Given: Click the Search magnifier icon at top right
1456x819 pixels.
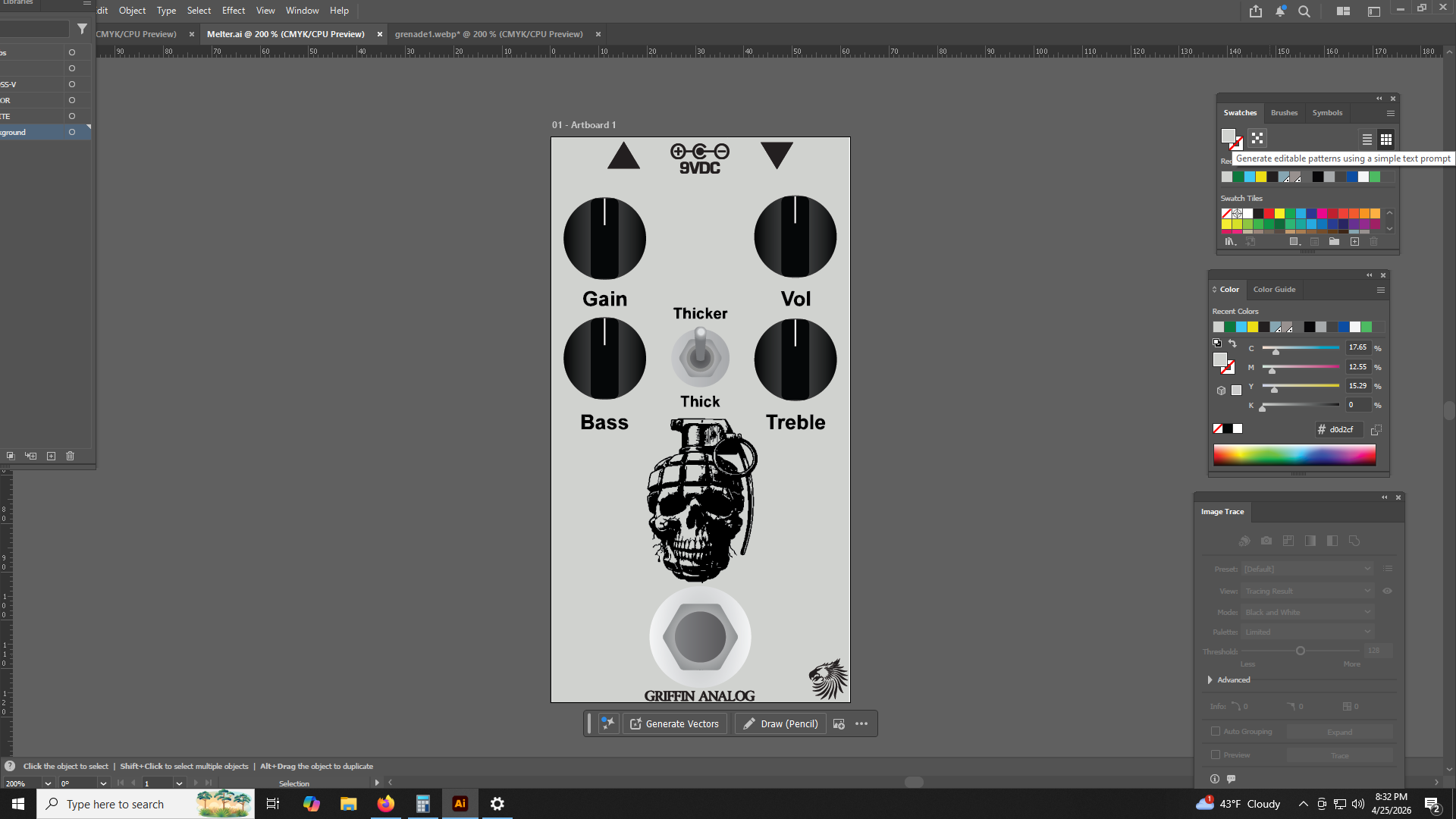Looking at the screenshot, I should coord(1304,11).
